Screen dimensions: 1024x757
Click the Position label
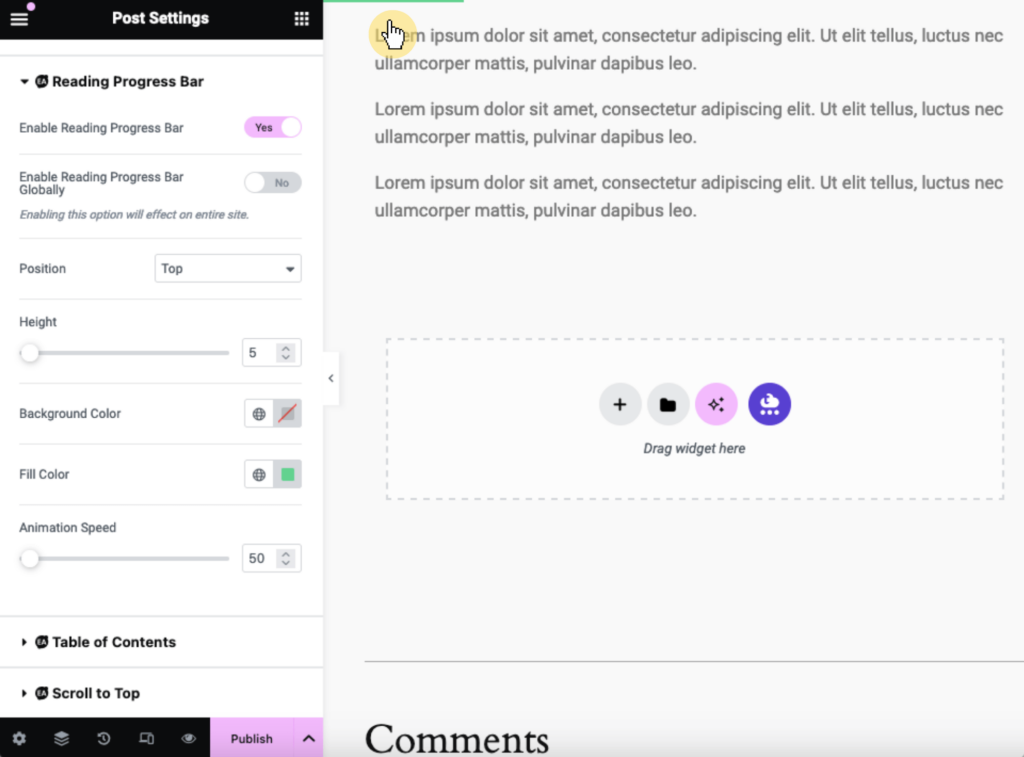42,268
